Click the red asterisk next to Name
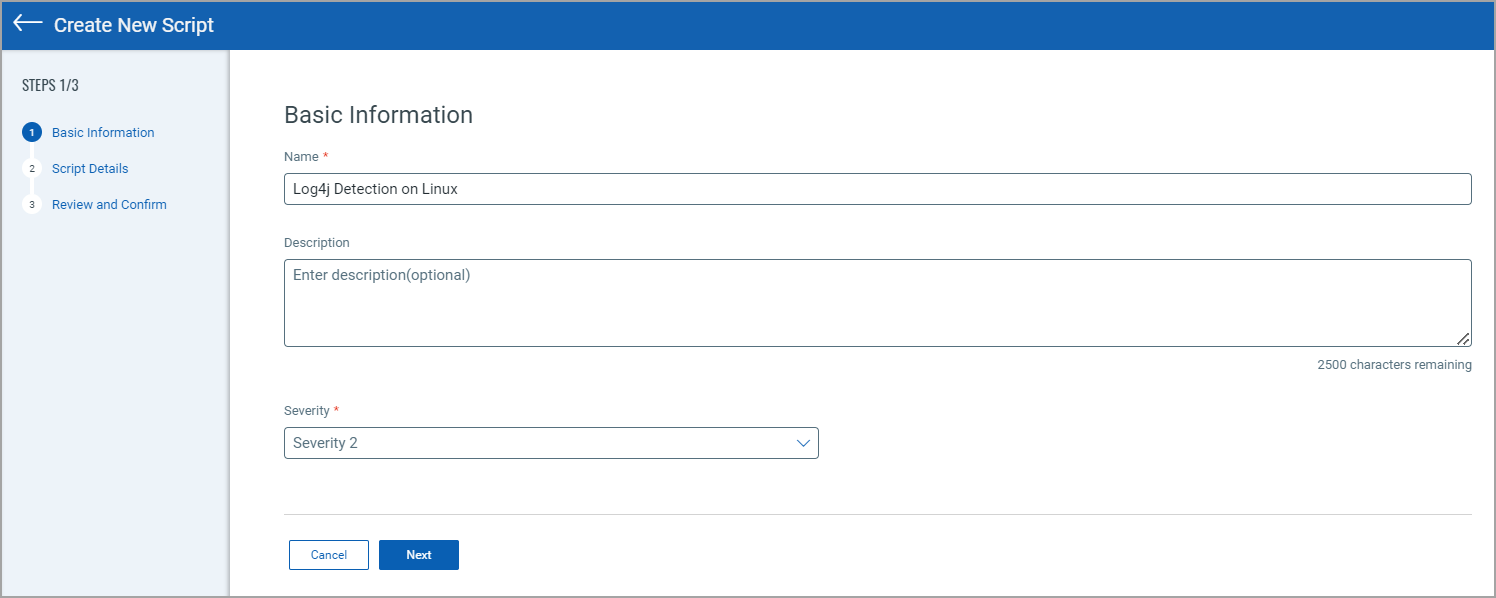The height and width of the screenshot is (598, 1496). coord(325,156)
